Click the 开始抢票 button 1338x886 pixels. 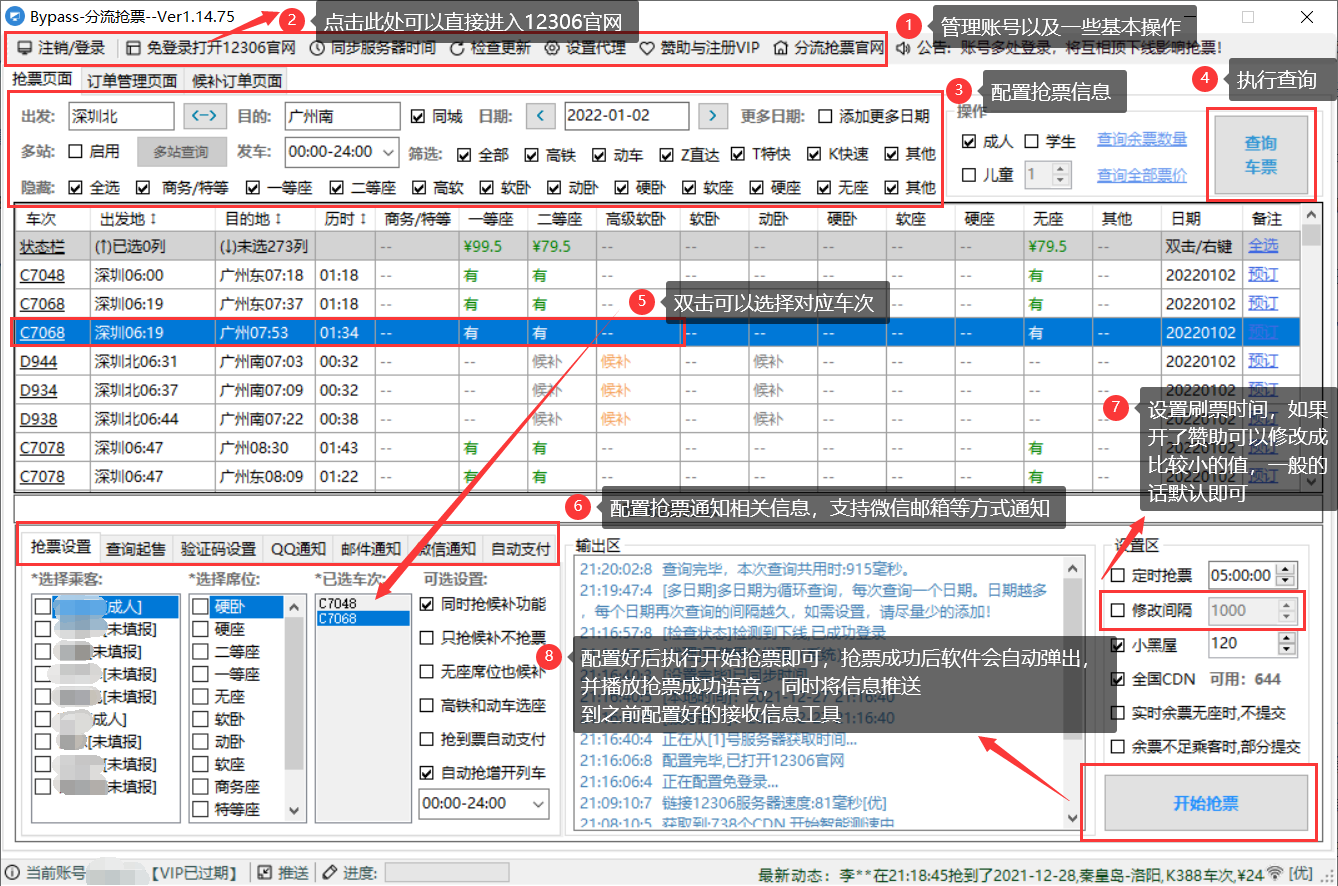point(1206,803)
